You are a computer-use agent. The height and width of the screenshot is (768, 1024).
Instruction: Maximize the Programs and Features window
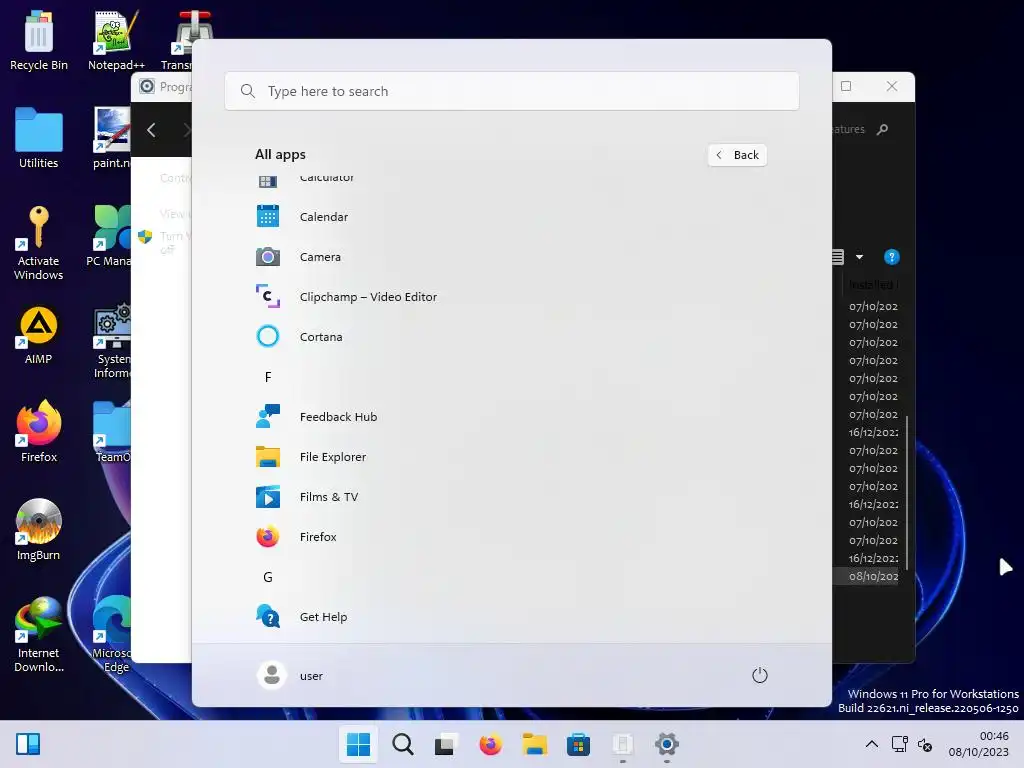coord(846,86)
